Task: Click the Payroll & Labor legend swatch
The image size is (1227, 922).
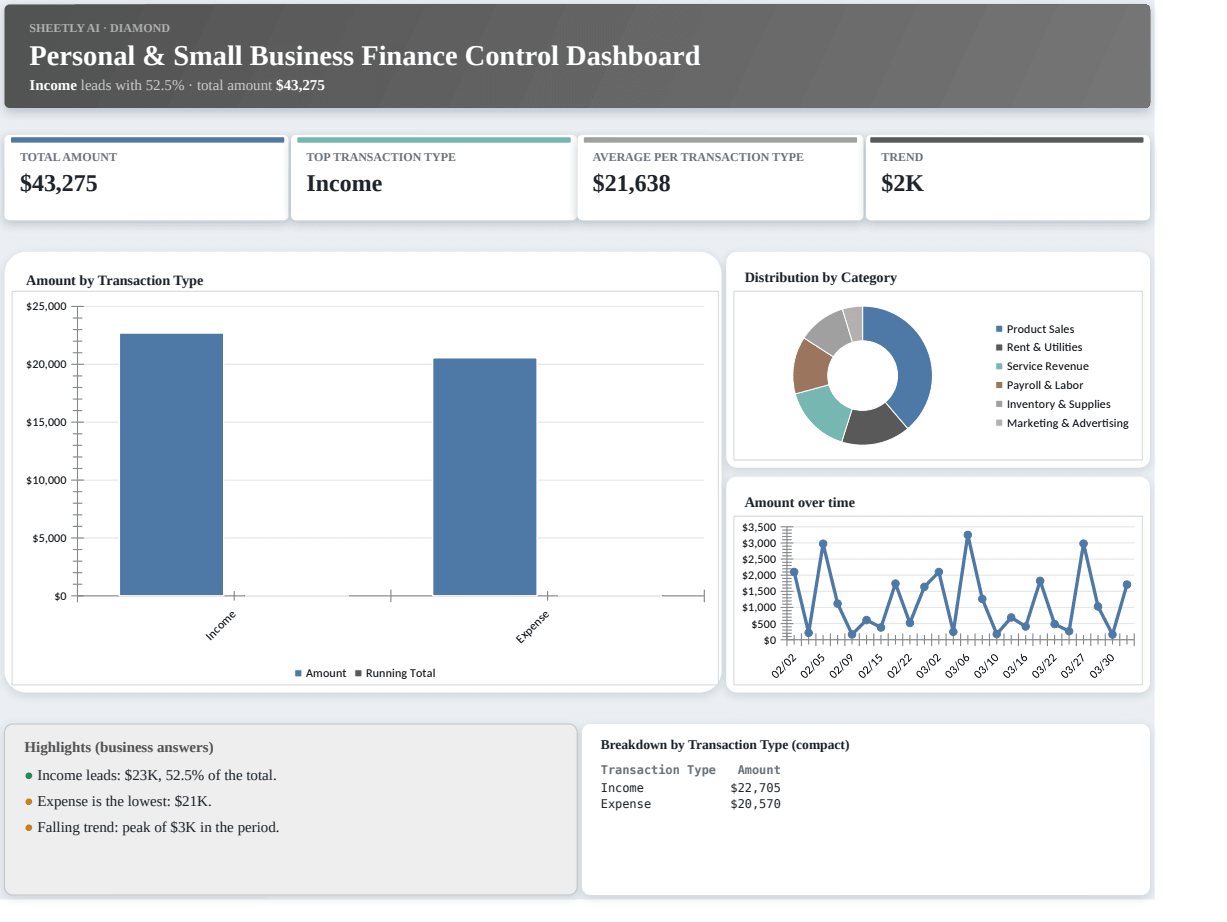Action: pos(999,385)
